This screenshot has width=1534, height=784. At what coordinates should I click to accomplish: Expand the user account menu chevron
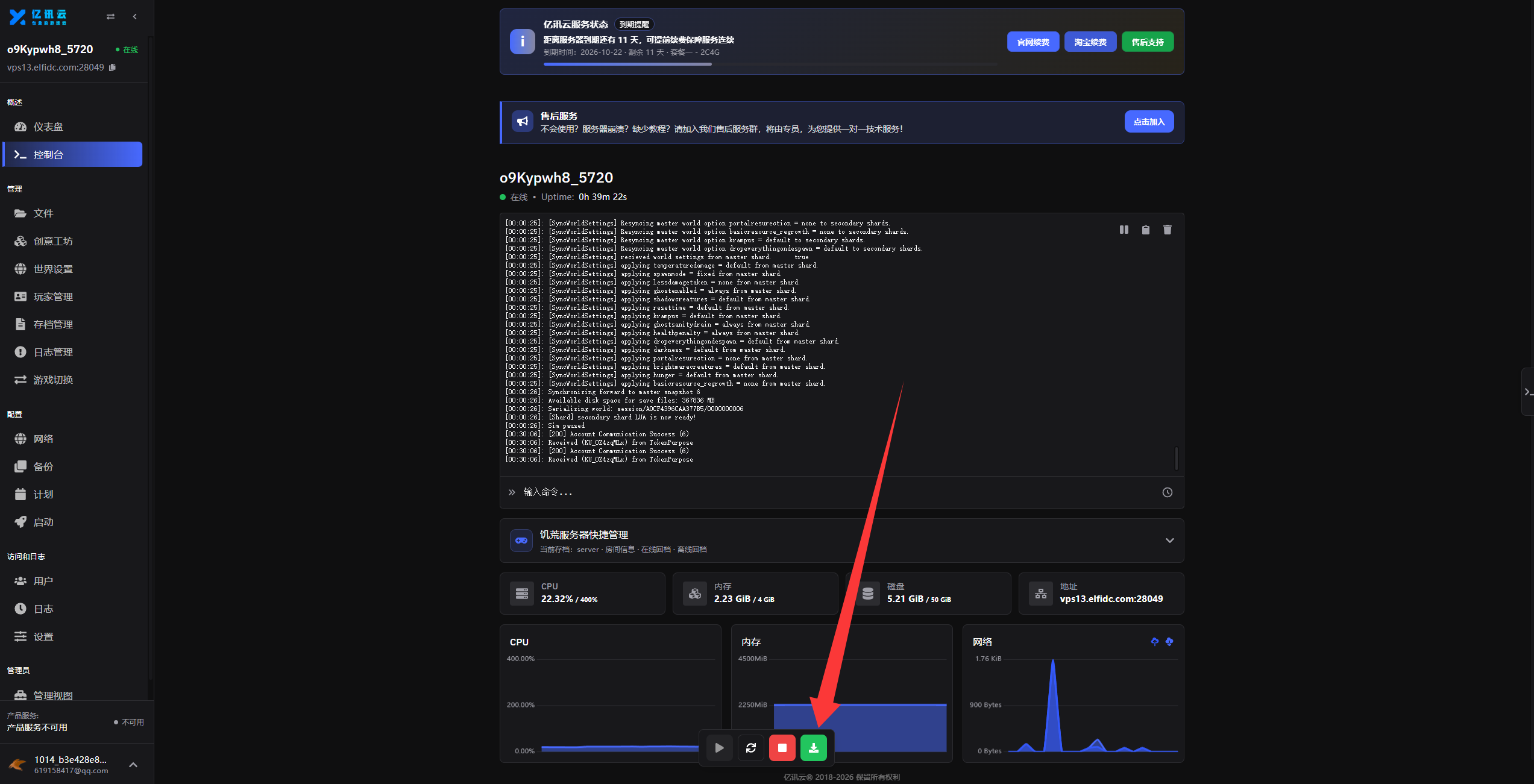pos(133,765)
